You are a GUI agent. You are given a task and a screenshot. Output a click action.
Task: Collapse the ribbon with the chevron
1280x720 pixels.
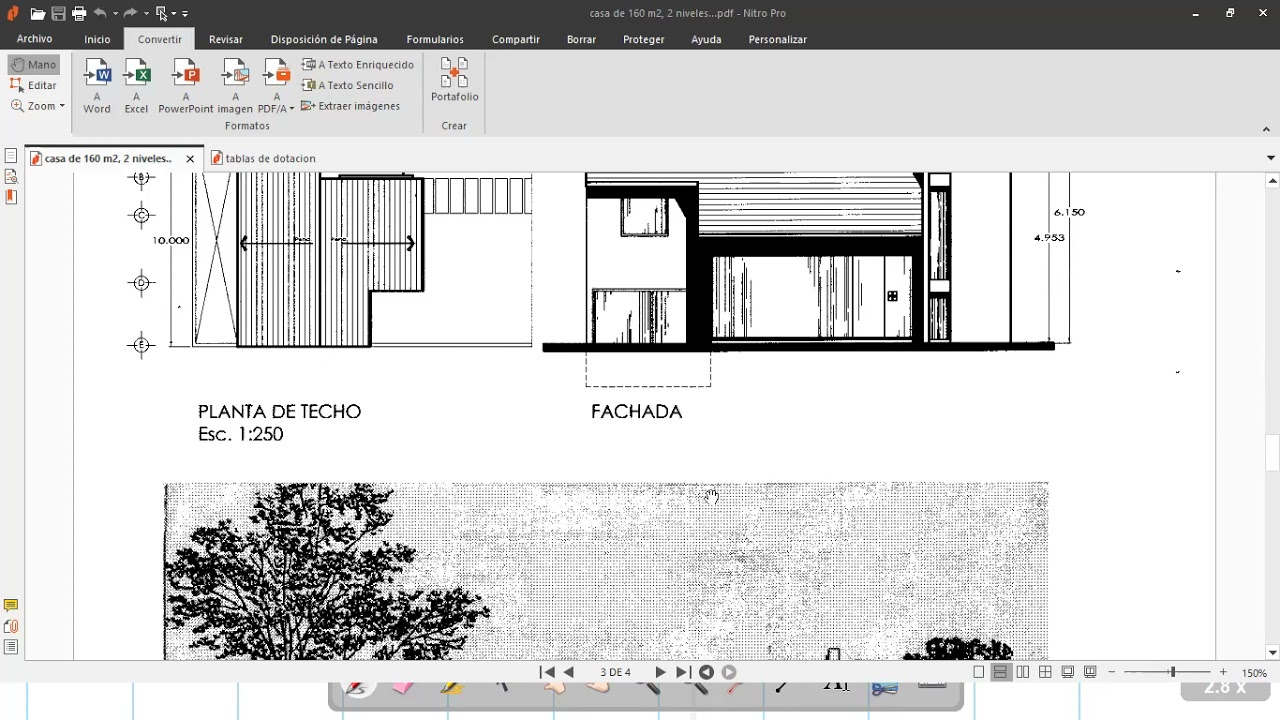pyautogui.click(x=1267, y=130)
